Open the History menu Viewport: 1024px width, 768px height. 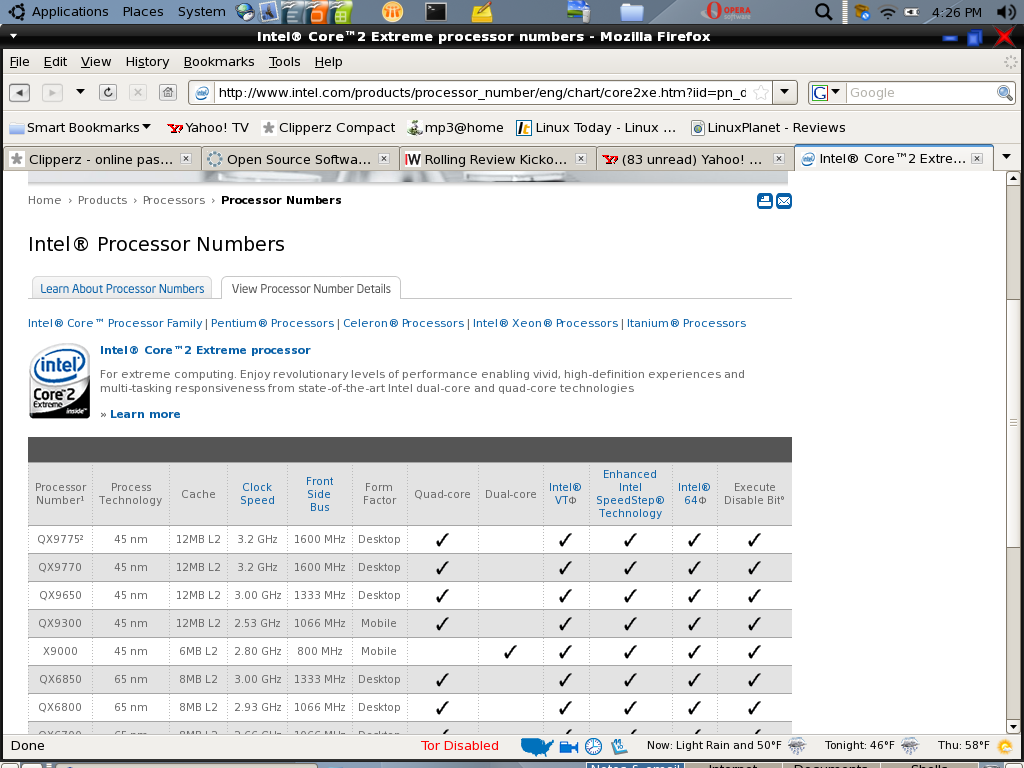(147, 61)
